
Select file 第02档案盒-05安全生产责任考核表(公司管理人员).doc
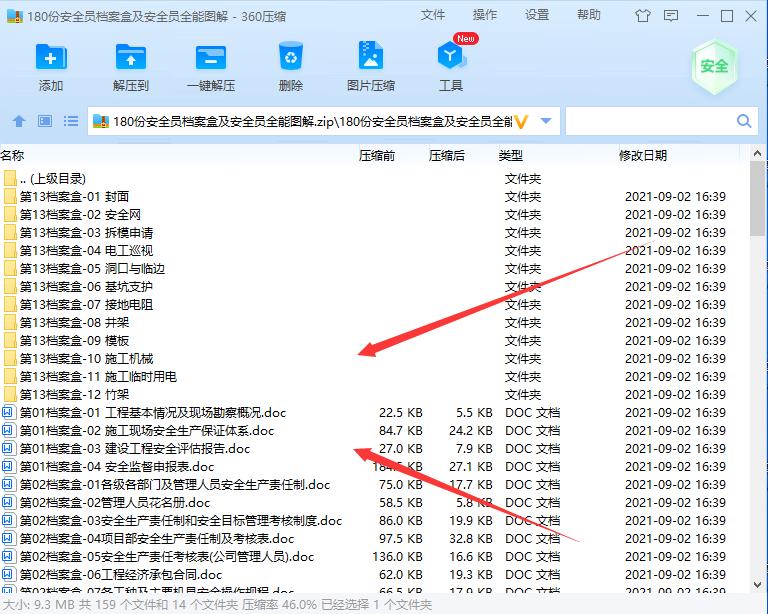click(375, 557)
